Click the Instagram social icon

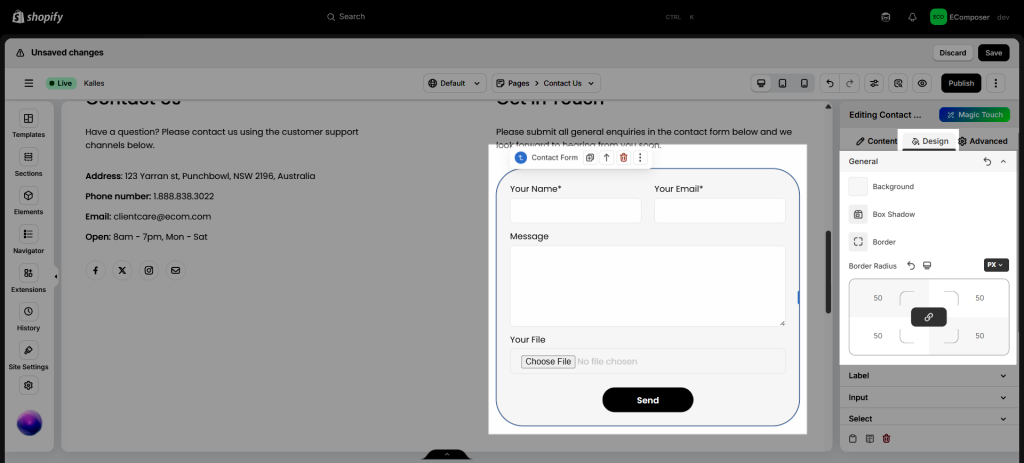click(x=149, y=270)
